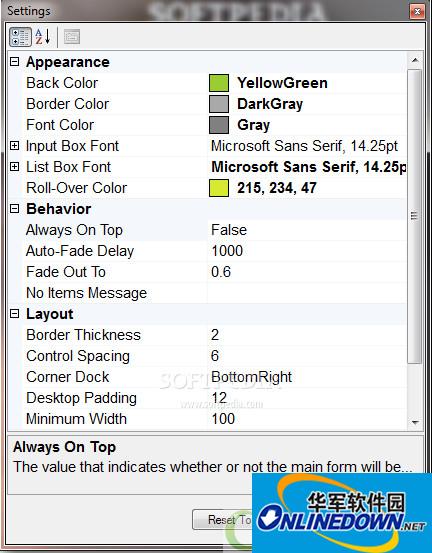Image resolution: width=432 pixels, height=553 pixels.
Task: Pick the YellowGreen Back Color swatch
Action: (219, 83)
